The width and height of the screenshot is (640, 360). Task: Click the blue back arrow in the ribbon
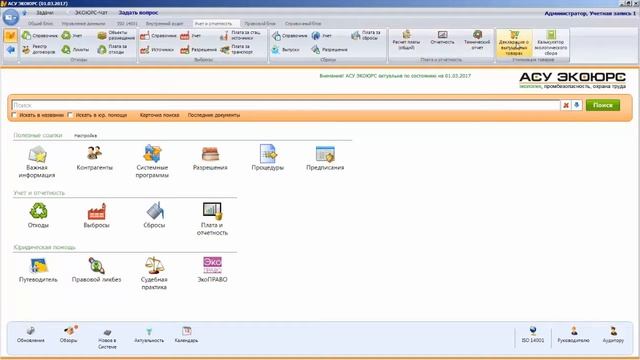[x=10, y=49]
